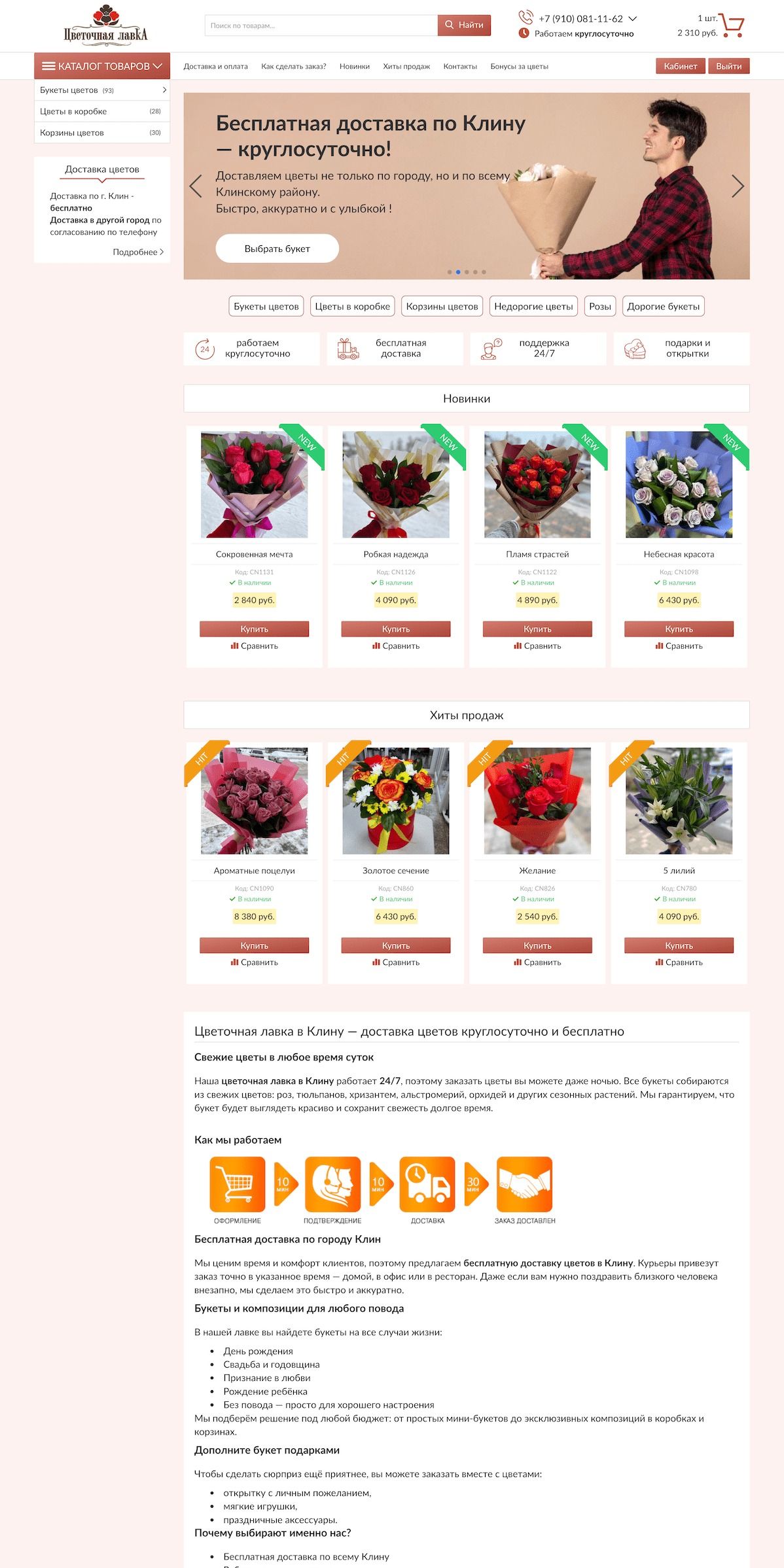Open Доставка и оплата menu item
Viewport: 784px width, 1568px height.
pos(216,67)
